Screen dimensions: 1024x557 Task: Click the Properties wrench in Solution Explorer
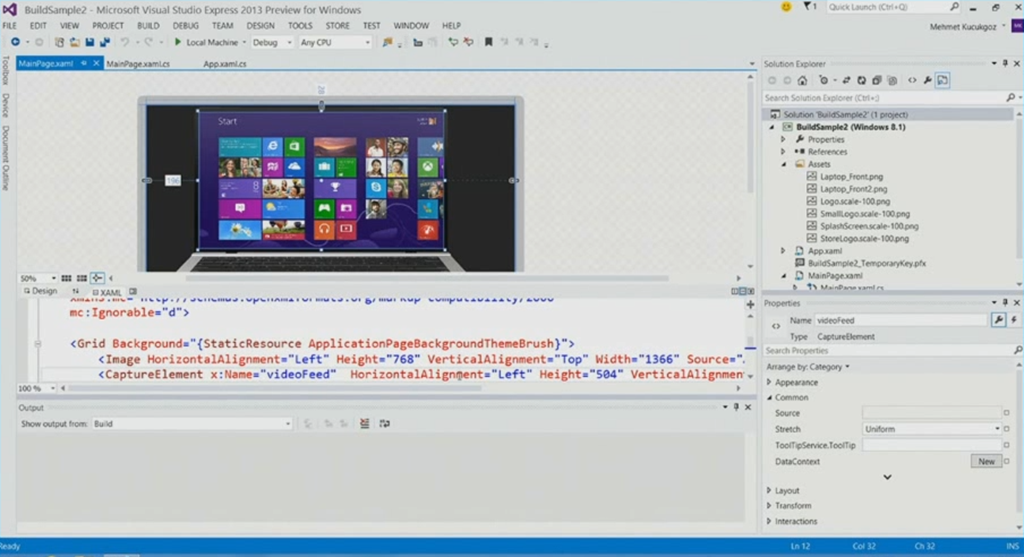927,80
